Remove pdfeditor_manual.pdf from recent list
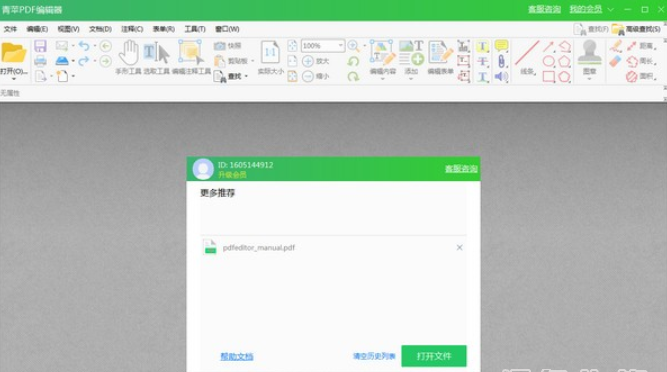 point(459,247)
